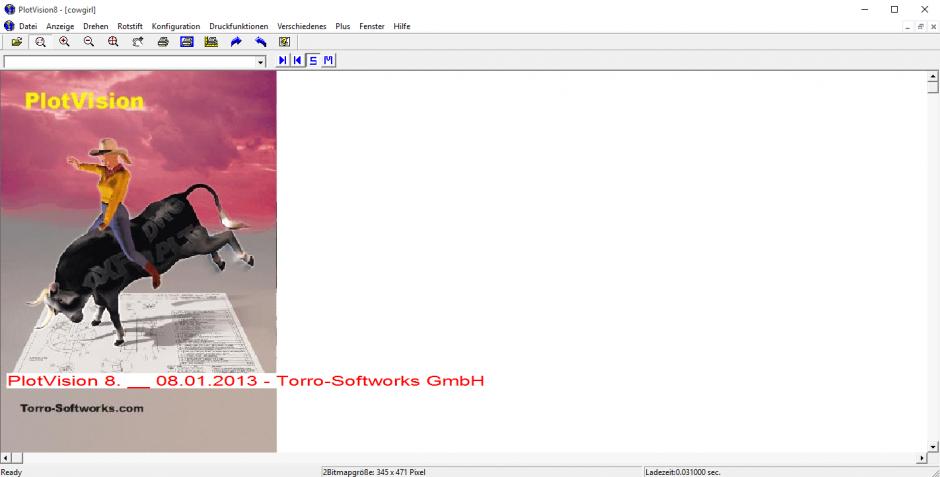The image size is (940, 477).
Task: Zoom out with the minus magnifier
Action: tap(89, 42)
